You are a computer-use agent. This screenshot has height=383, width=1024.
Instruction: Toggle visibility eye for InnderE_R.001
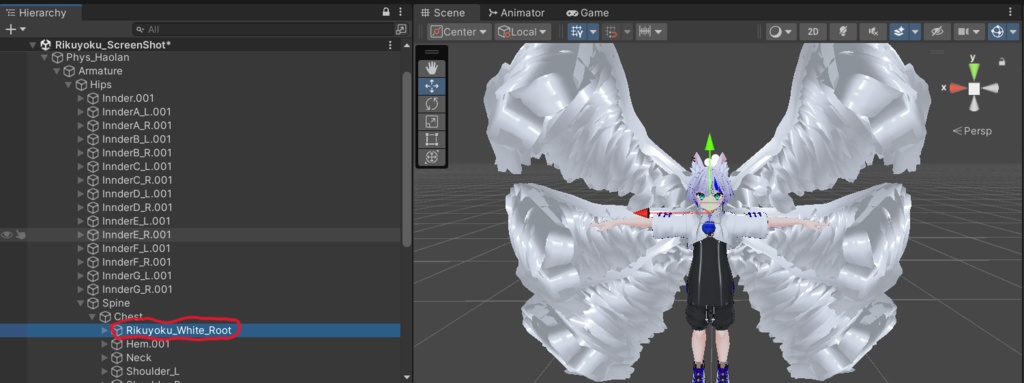(x=7, y=235)
